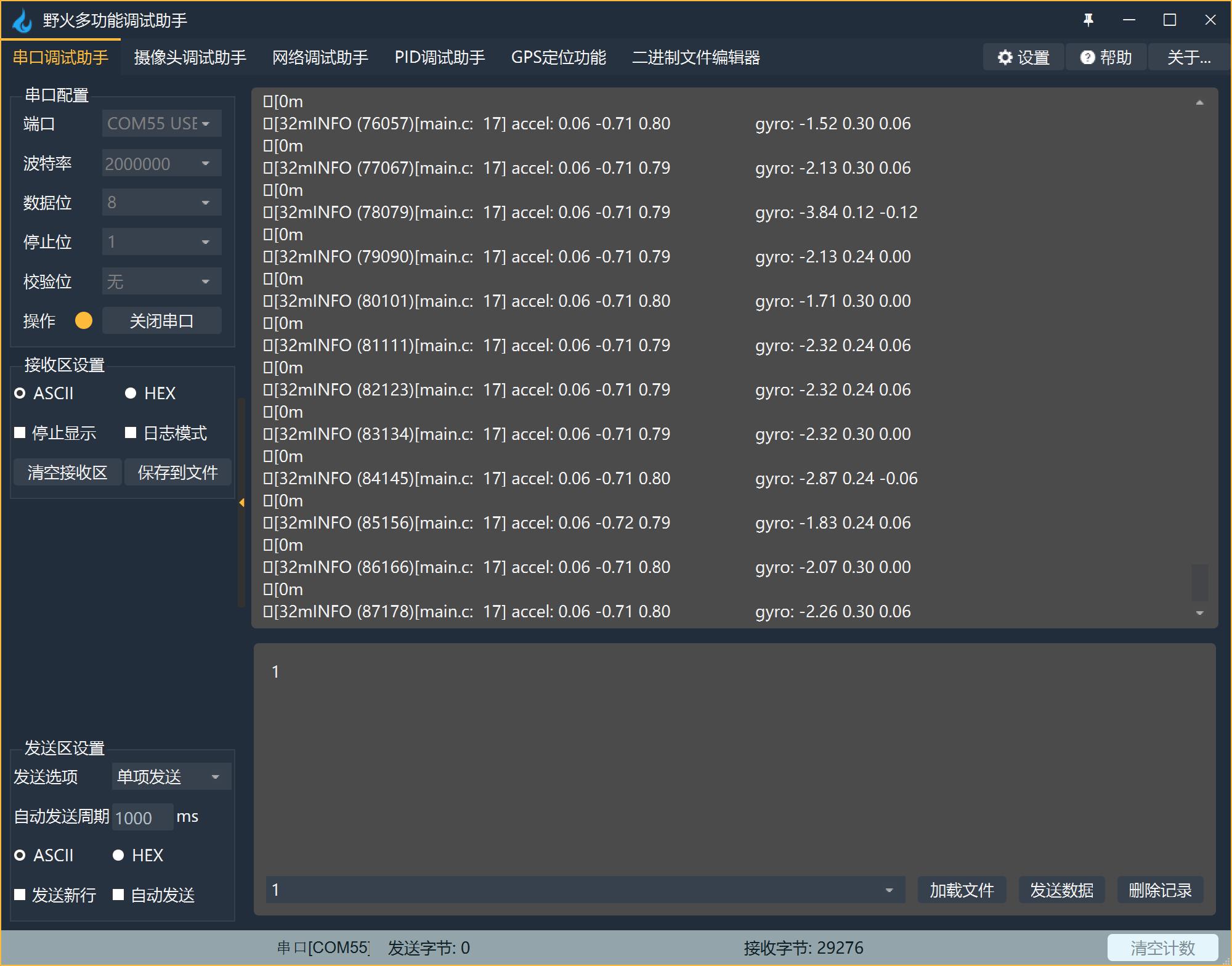Switch to PID调试助手 tab
This screenshot has width=1232, height=966.
pos(440,57)
